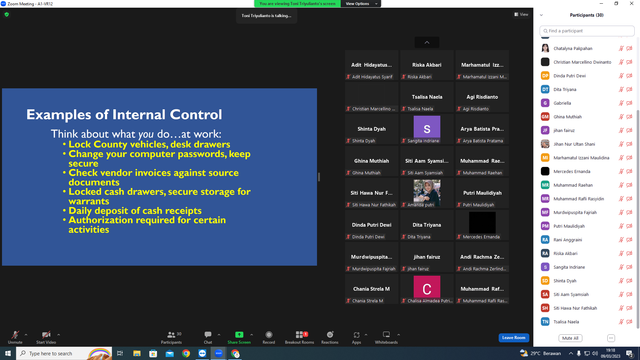Click Siti Aam Syamsiah's video-off icon in list

click(629, 295)
